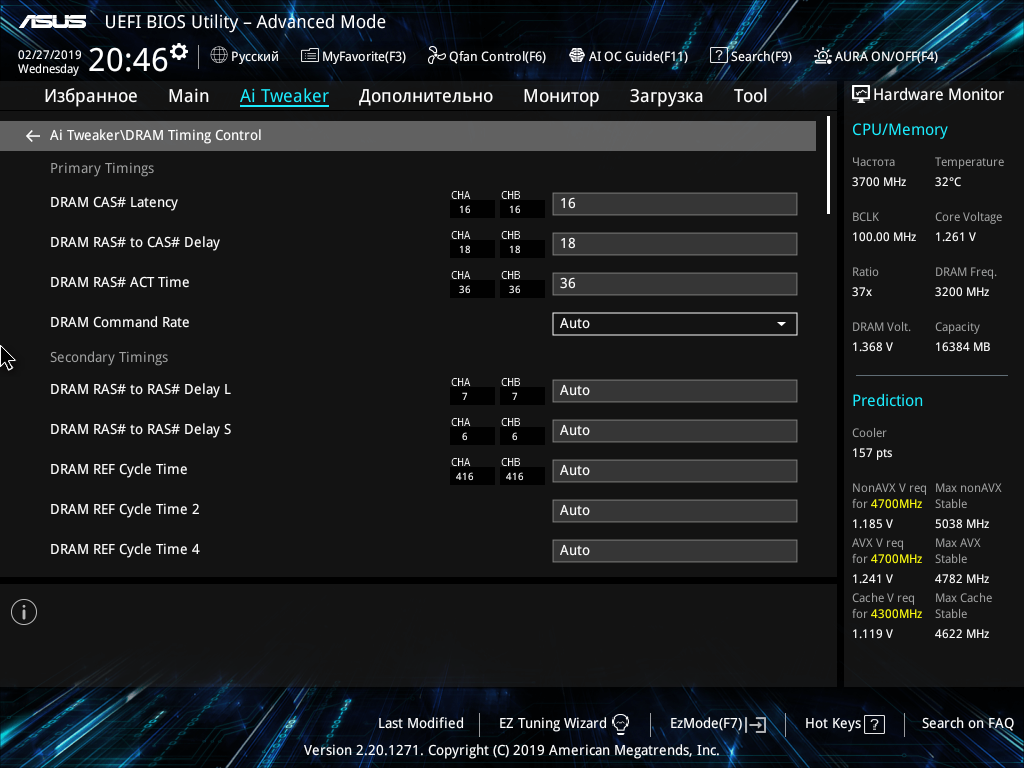Image resolution: width=1024 pixels, height=768 pixels.
Task: Open Search(F9) question mark icon
Action: pyautogui.click(x=718, y=56)
